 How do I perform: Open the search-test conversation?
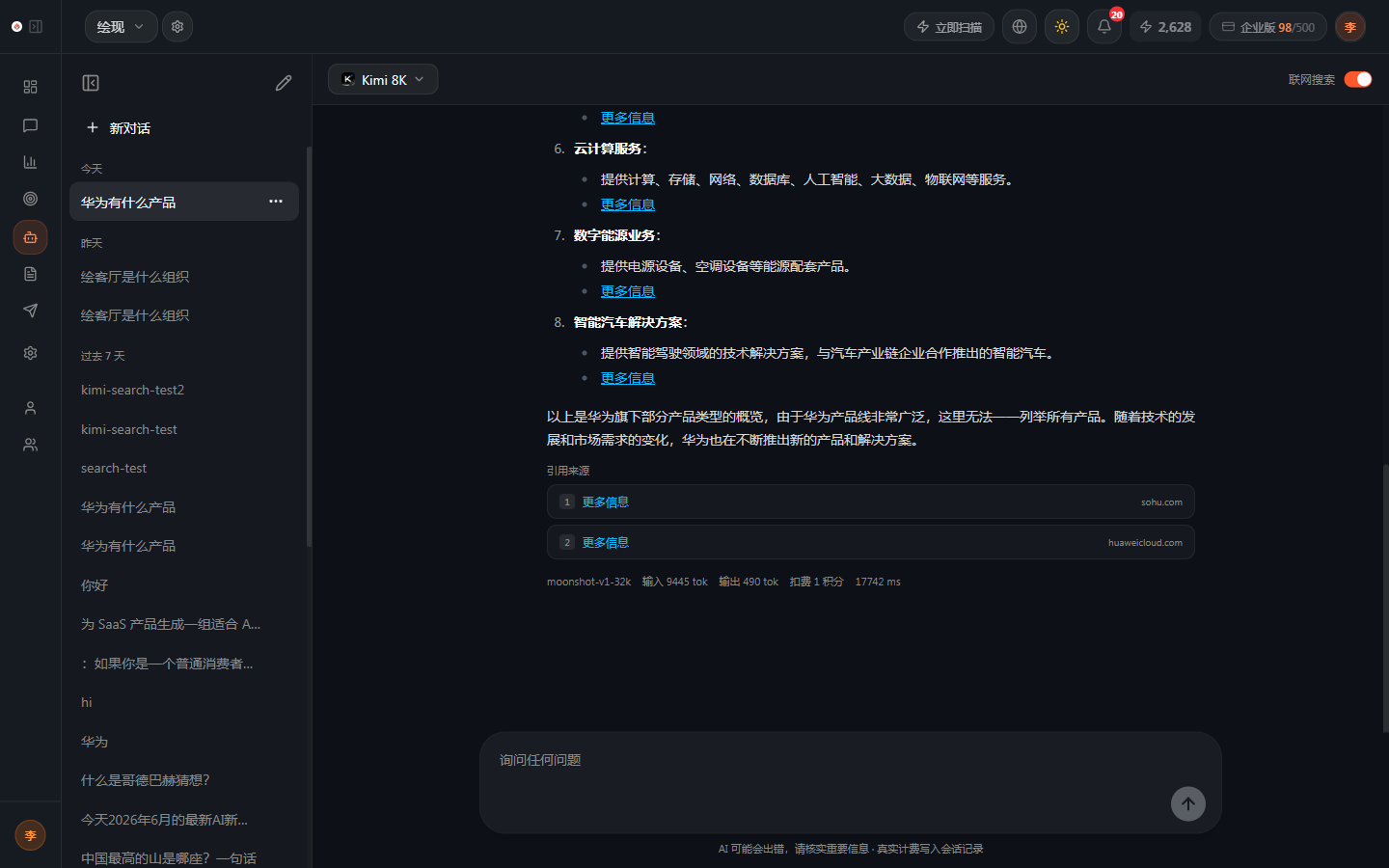pos(184,468)
